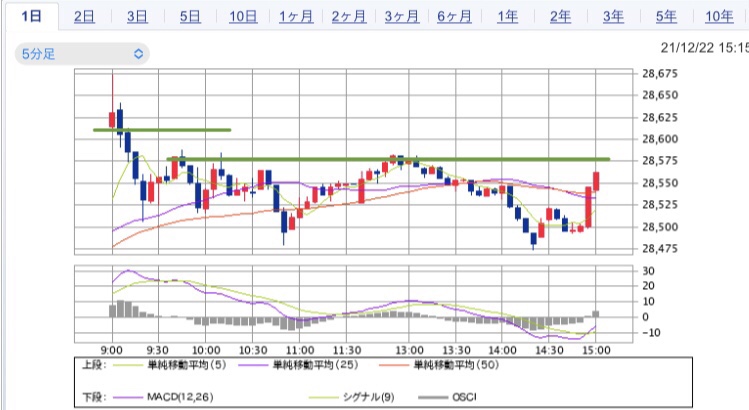Click the 14:30 time axis label
Screen dimensions: 749x410
pos(549,350)
